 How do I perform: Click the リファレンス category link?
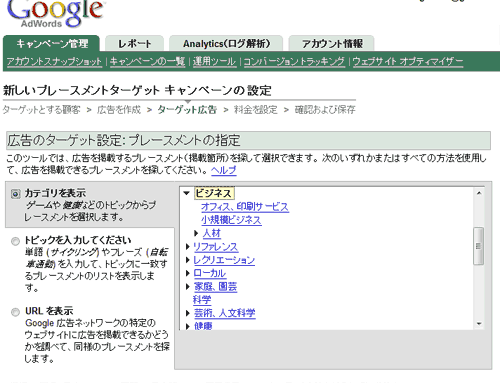pyautogui.click(x=216, y=247)
